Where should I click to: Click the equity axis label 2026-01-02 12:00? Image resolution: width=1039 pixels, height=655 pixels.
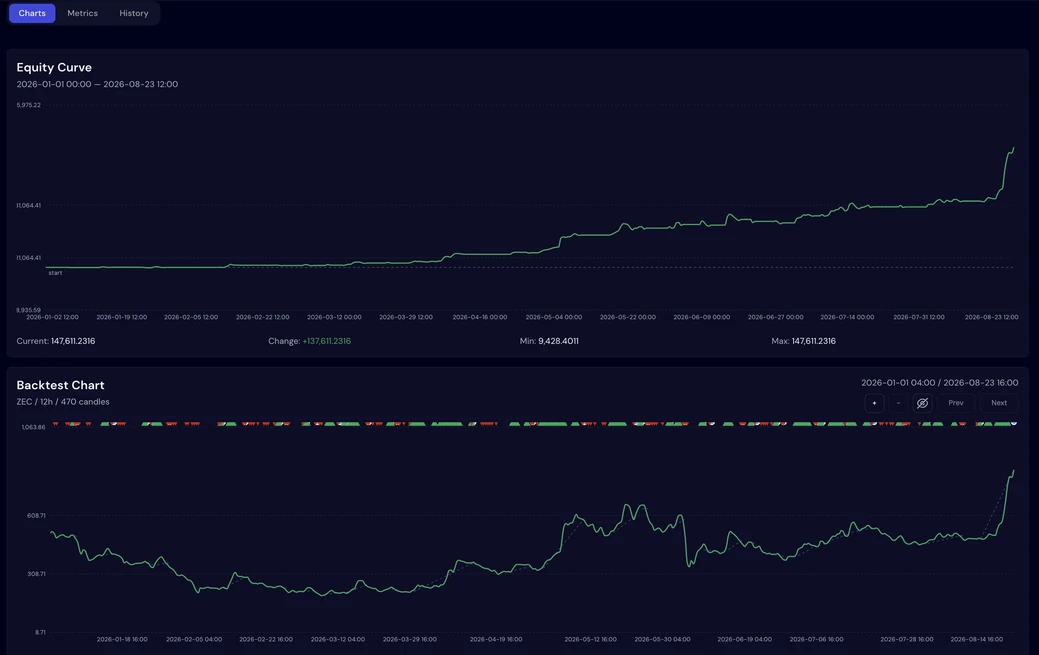pos(52,317)
